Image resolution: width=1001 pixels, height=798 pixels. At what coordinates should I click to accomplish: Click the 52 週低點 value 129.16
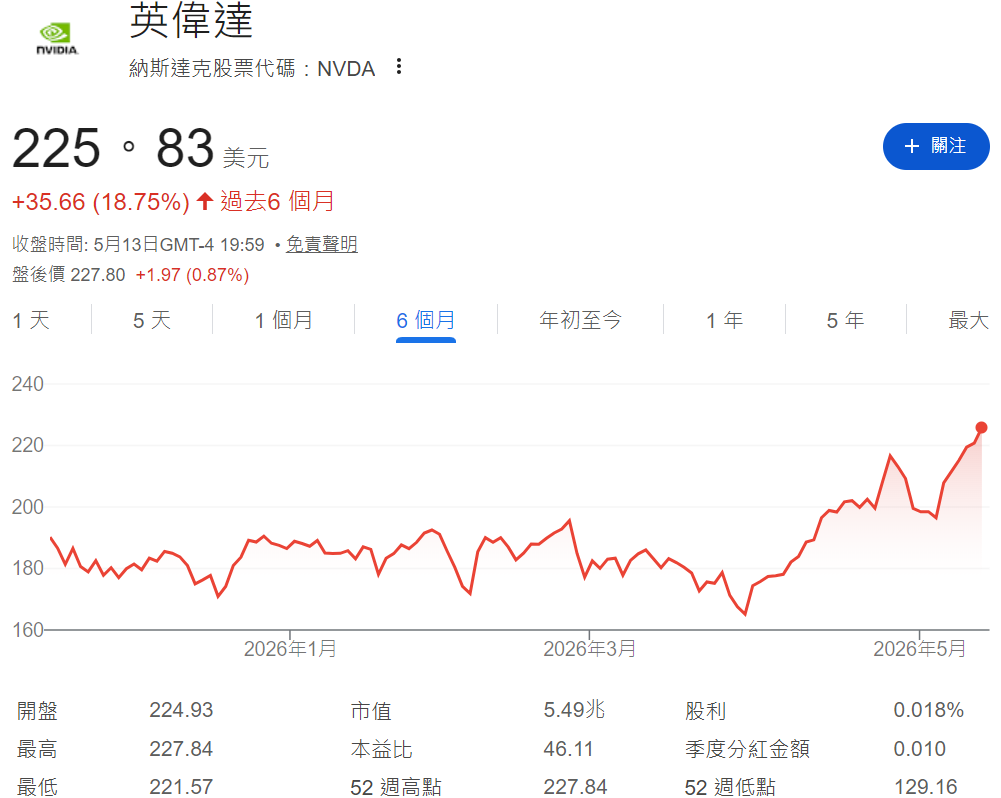926,787
